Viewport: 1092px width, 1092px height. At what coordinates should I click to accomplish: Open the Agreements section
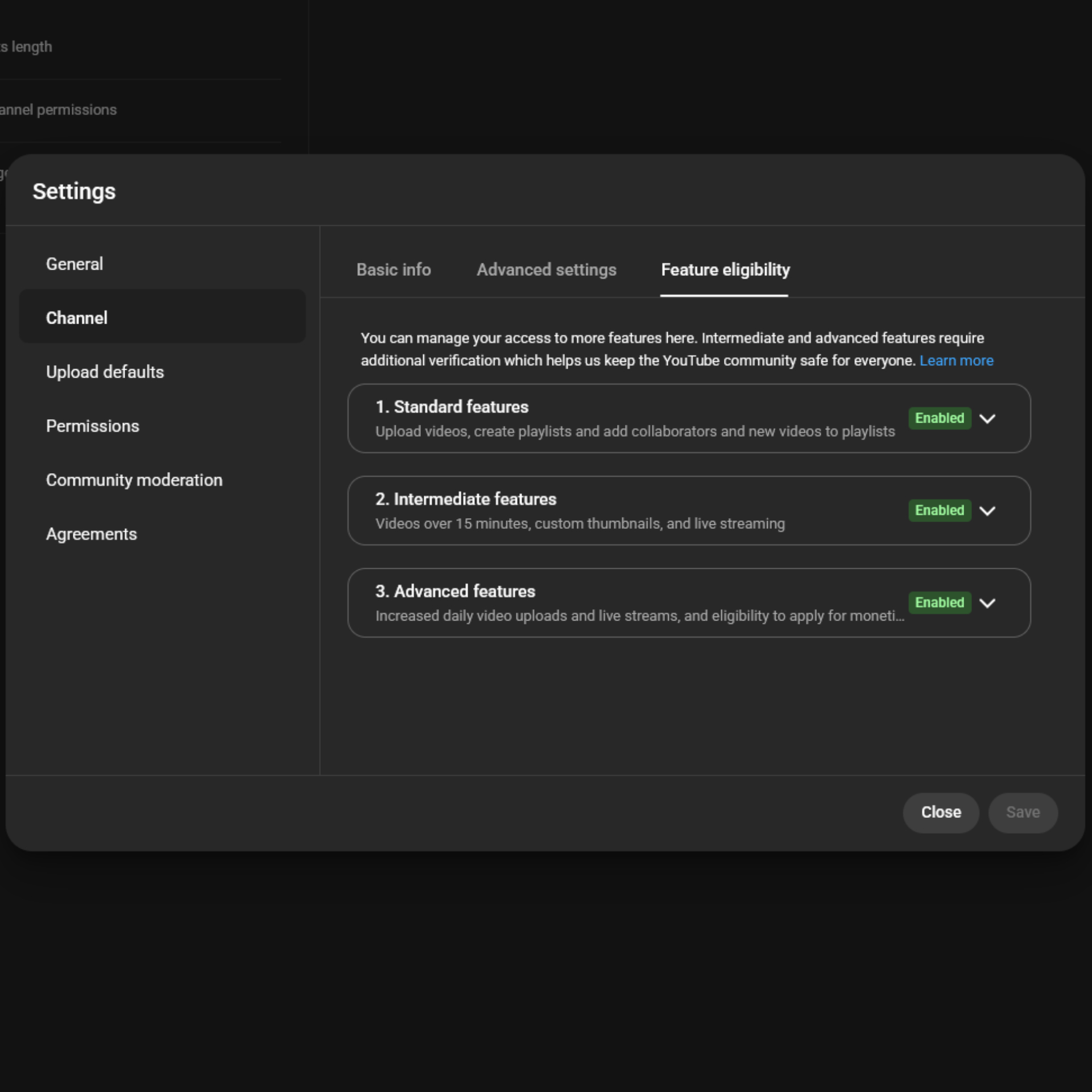click(x=91, y=534)
